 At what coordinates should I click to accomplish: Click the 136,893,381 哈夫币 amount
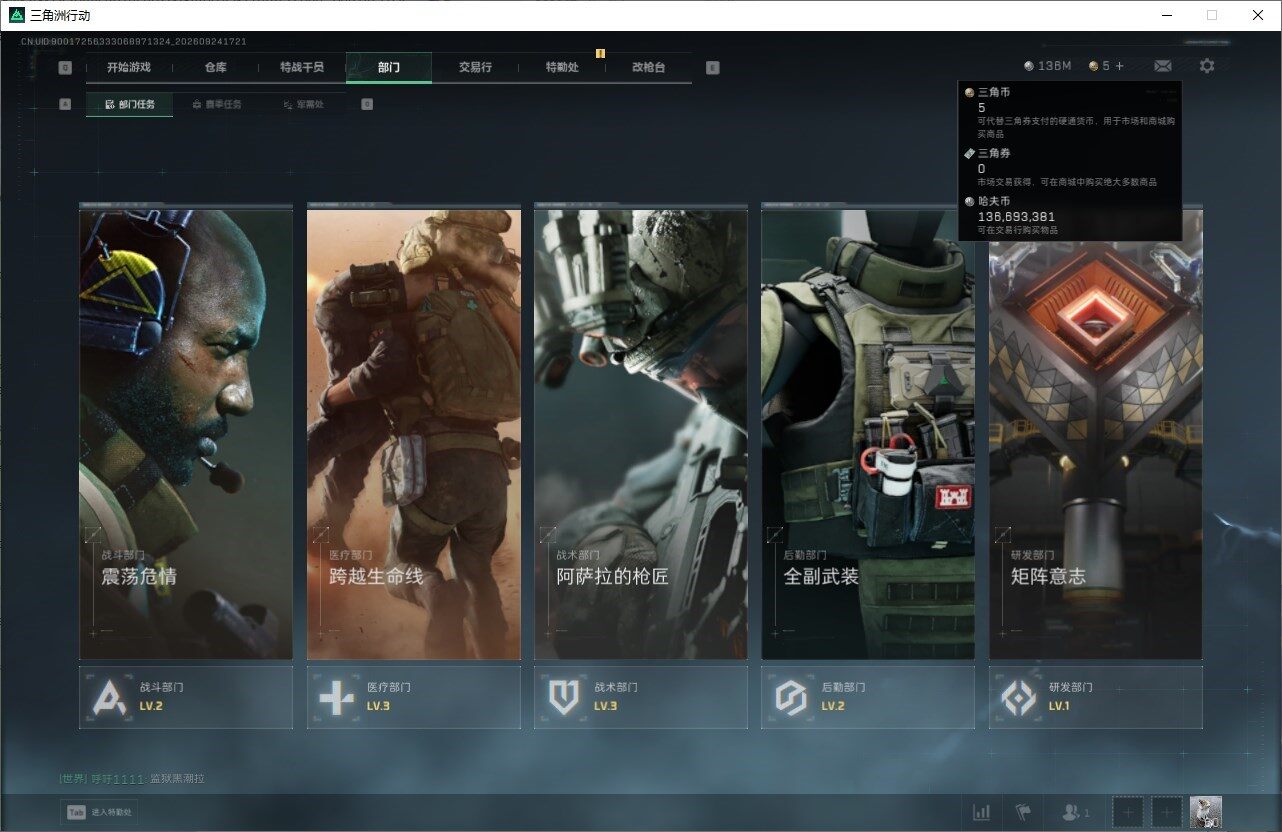[1016, 216]
